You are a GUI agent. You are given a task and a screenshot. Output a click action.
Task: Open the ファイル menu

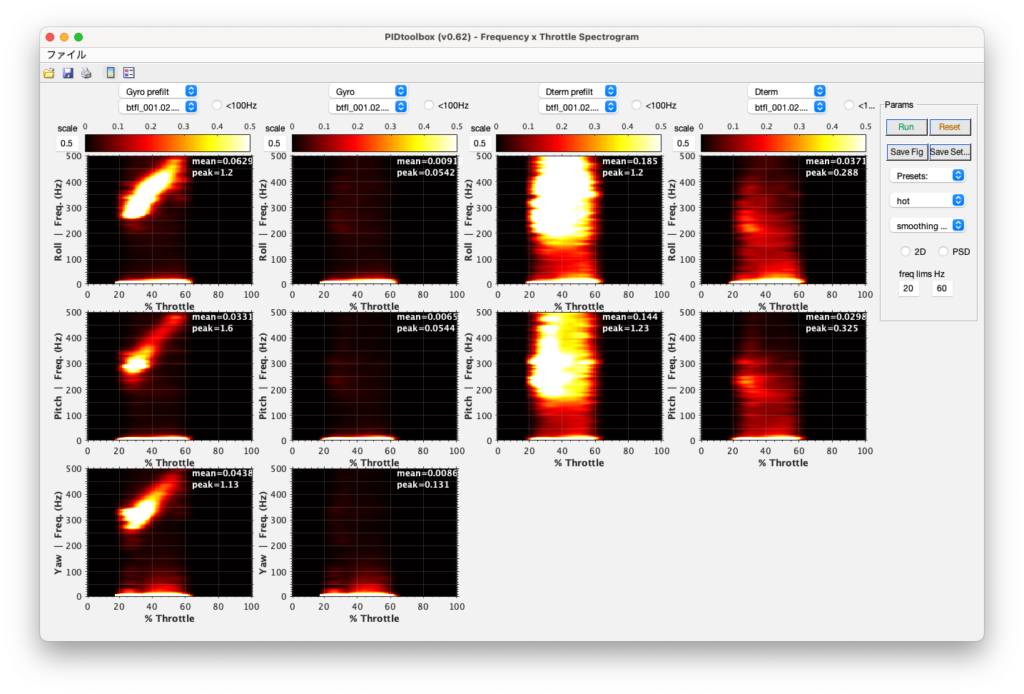pyautogui.click(x=66, y=54)
